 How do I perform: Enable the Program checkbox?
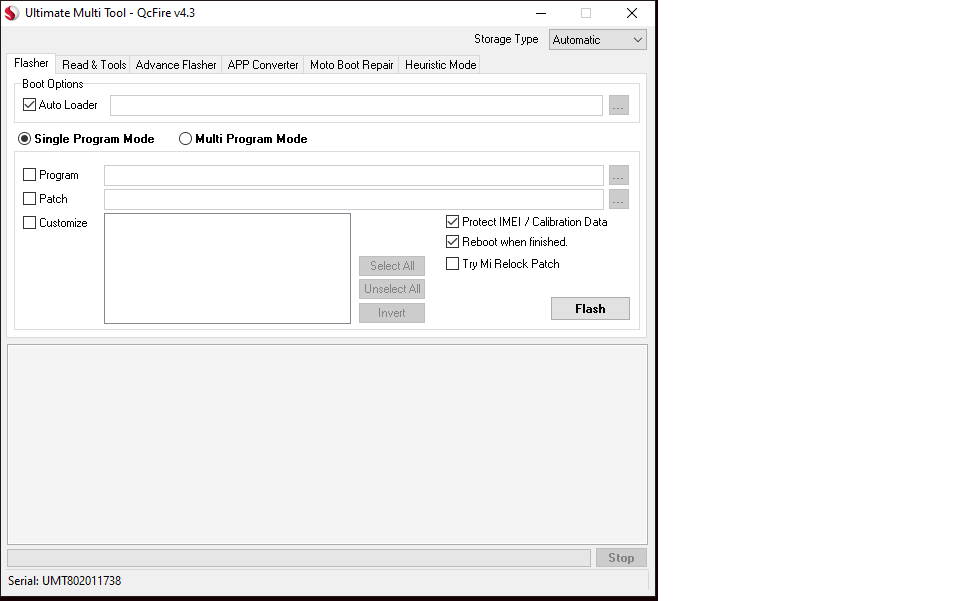coord(29,175)
